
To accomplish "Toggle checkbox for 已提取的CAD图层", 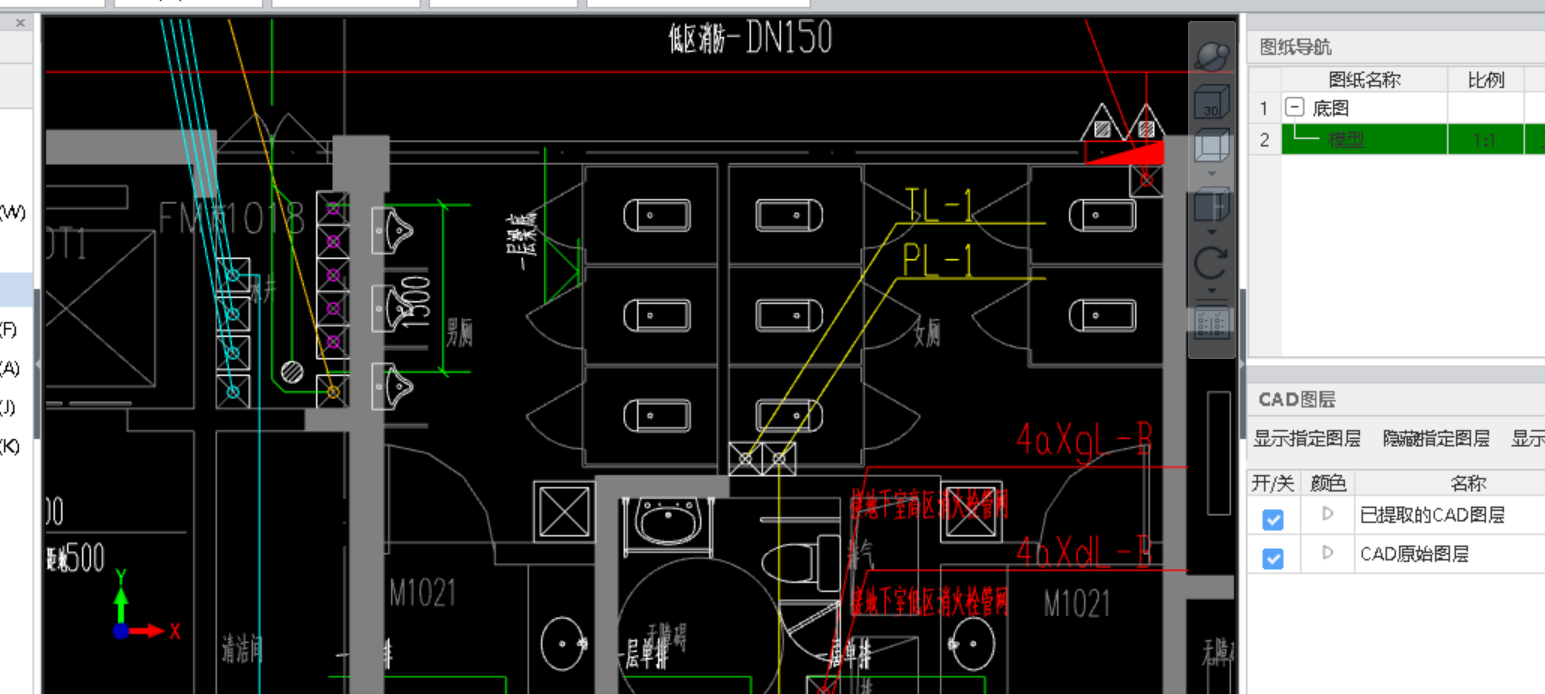I will [x=1273, y=518].
